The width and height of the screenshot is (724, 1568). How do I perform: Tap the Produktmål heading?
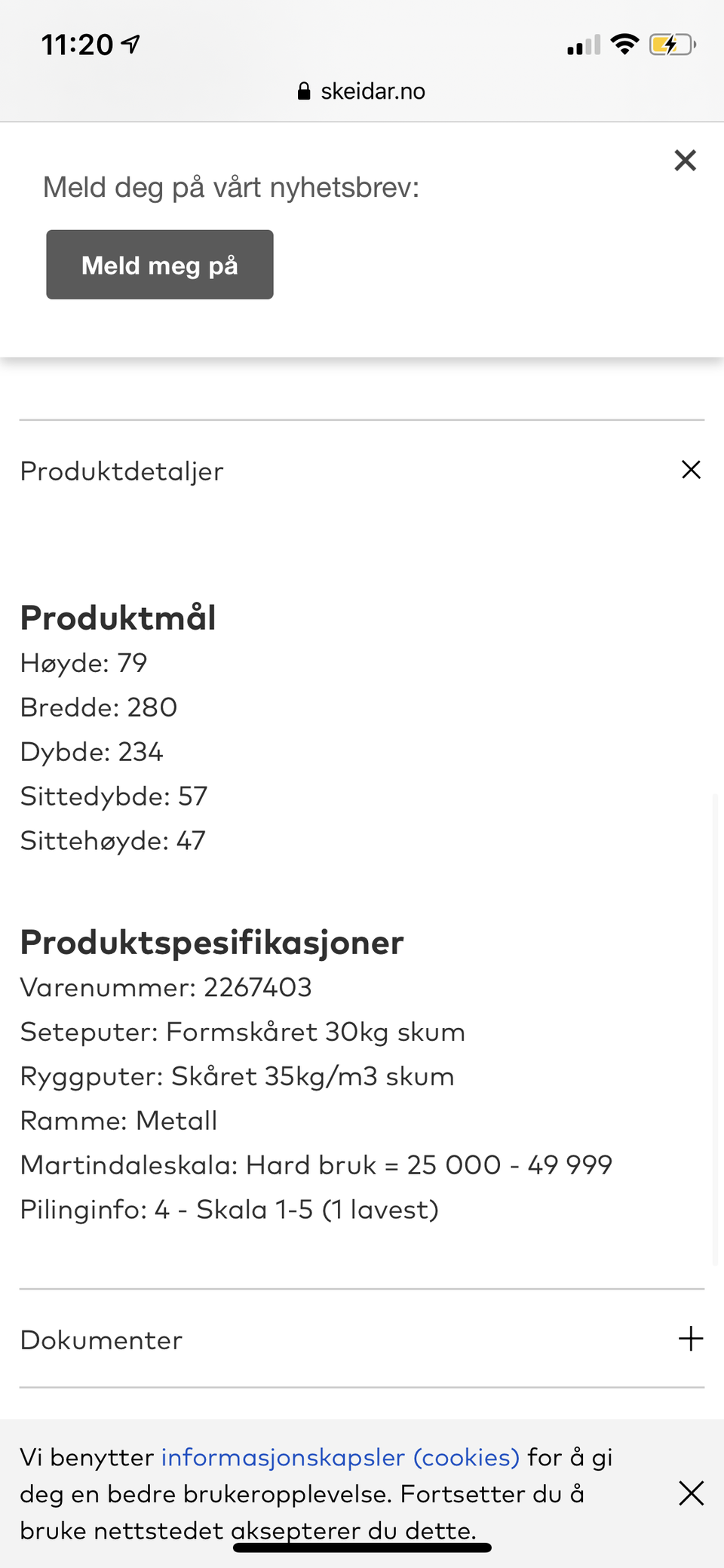pyautogui.click(x=118, y=618)
